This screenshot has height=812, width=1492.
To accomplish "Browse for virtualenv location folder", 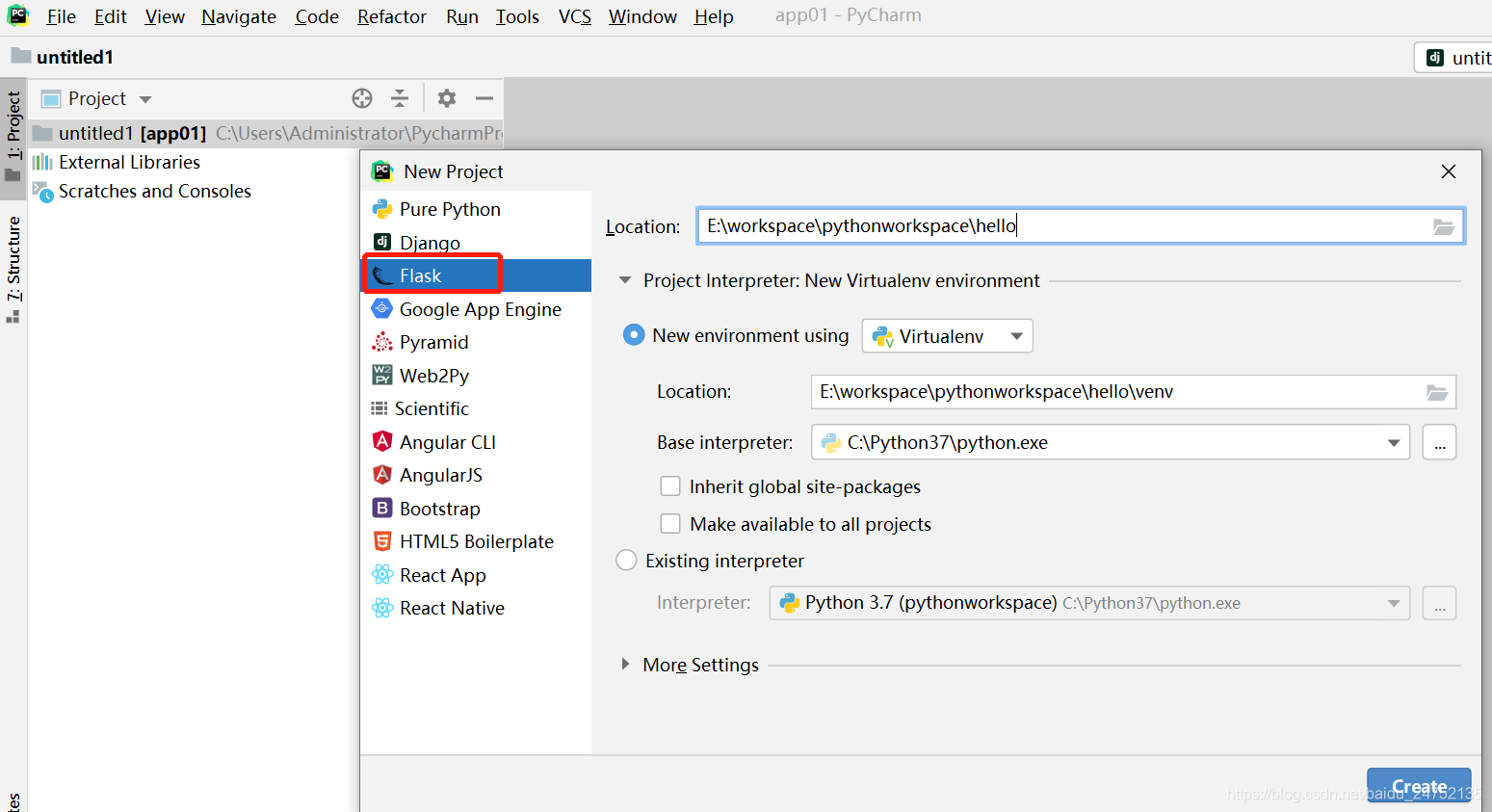I will point(1436,392).
